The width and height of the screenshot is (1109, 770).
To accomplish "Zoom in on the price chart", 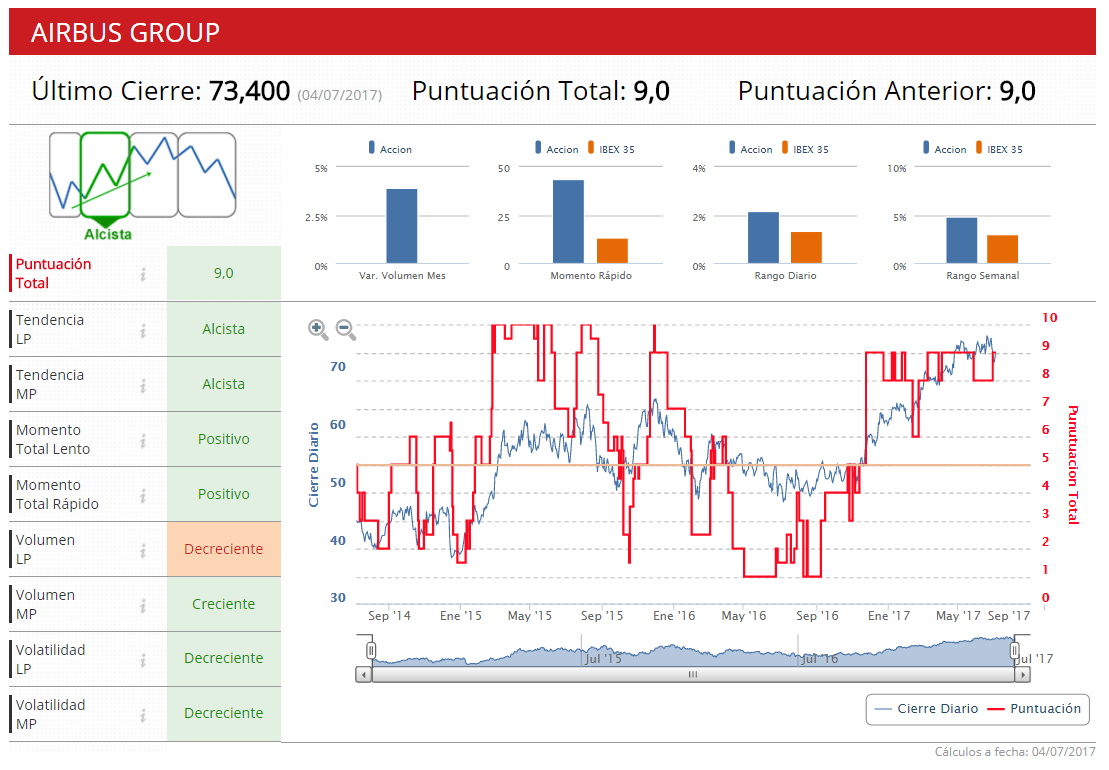I will [x=318, y=329].
